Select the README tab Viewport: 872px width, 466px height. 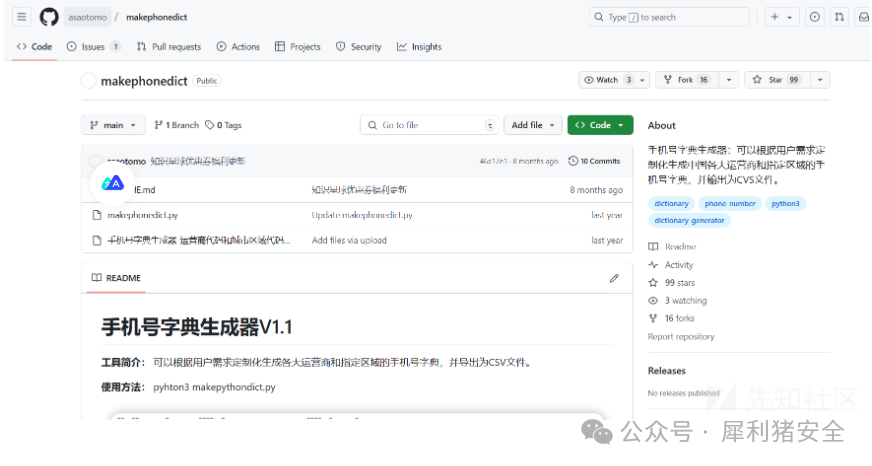click(116, 277)
